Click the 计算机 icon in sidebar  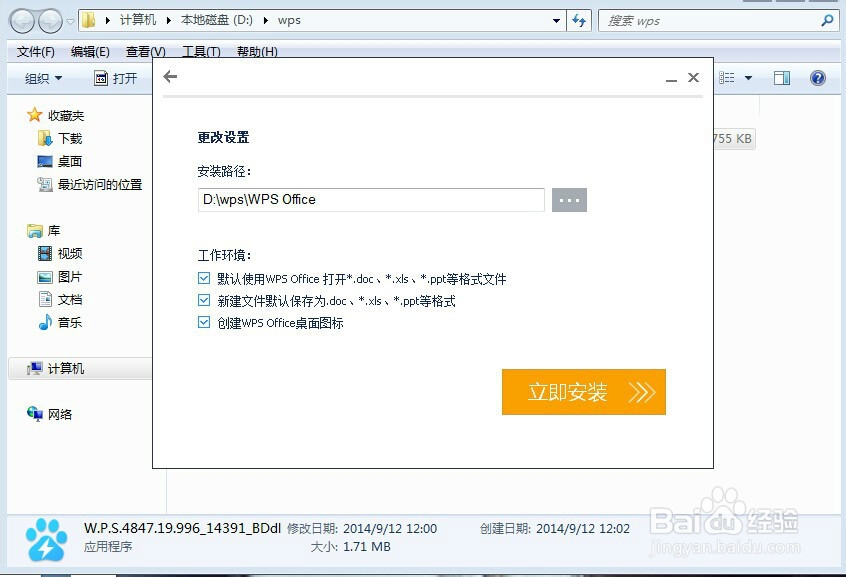coord(35,369)
